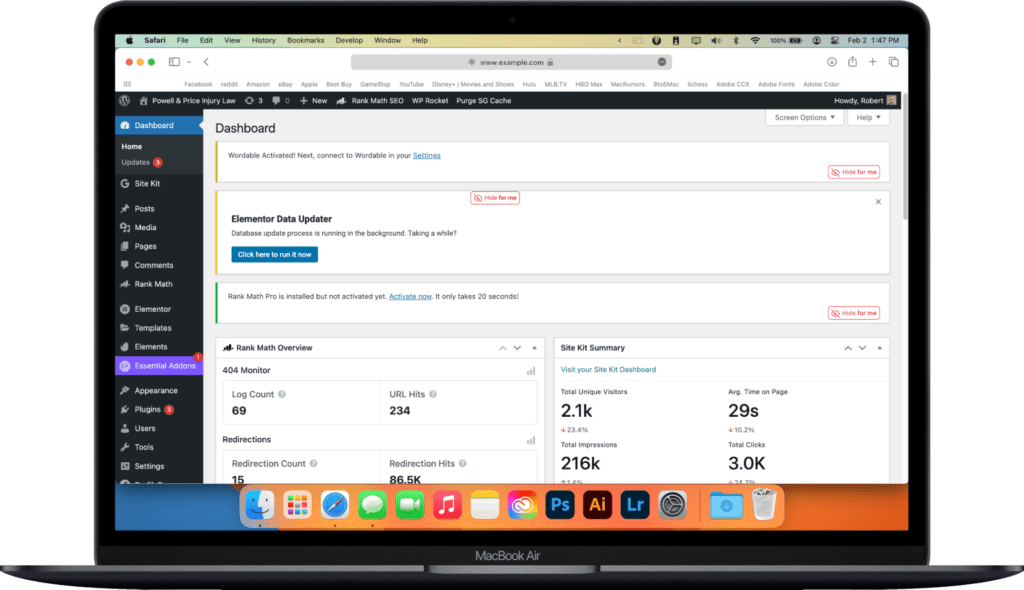1024x590 pixels.
Task: Show Safari downloads
Action: [x=831, y=62]
